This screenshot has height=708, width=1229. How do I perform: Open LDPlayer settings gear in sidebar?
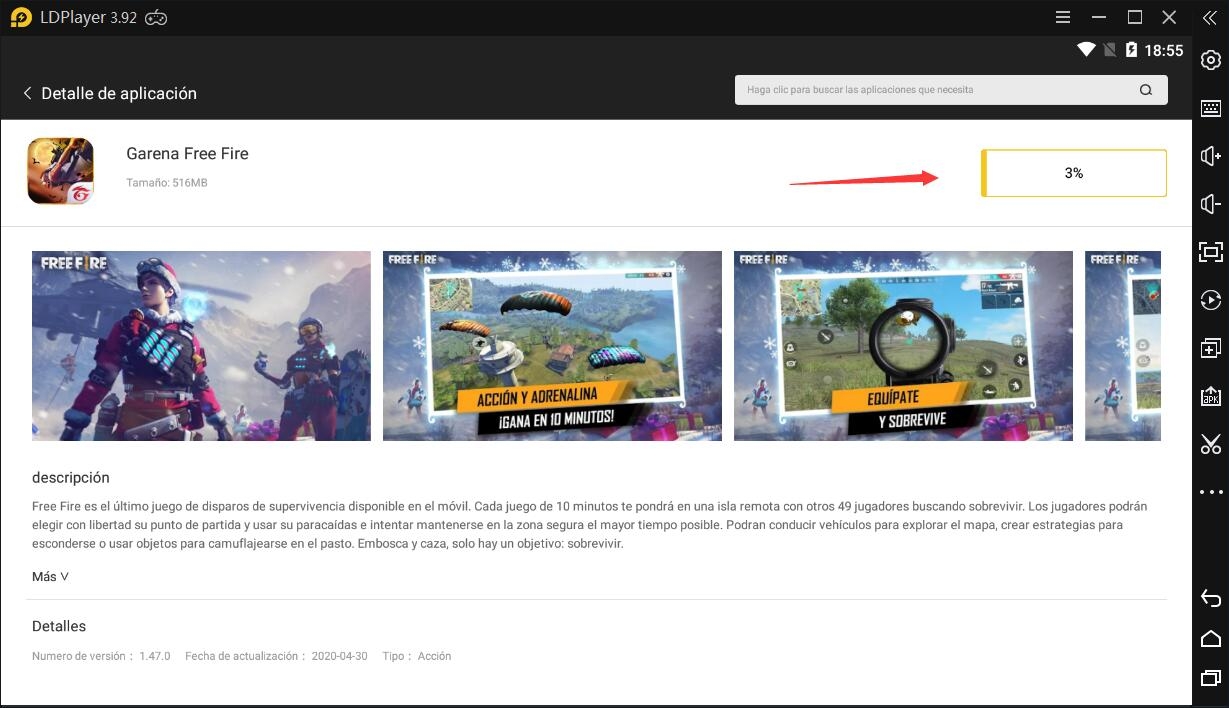(1210, 60)
